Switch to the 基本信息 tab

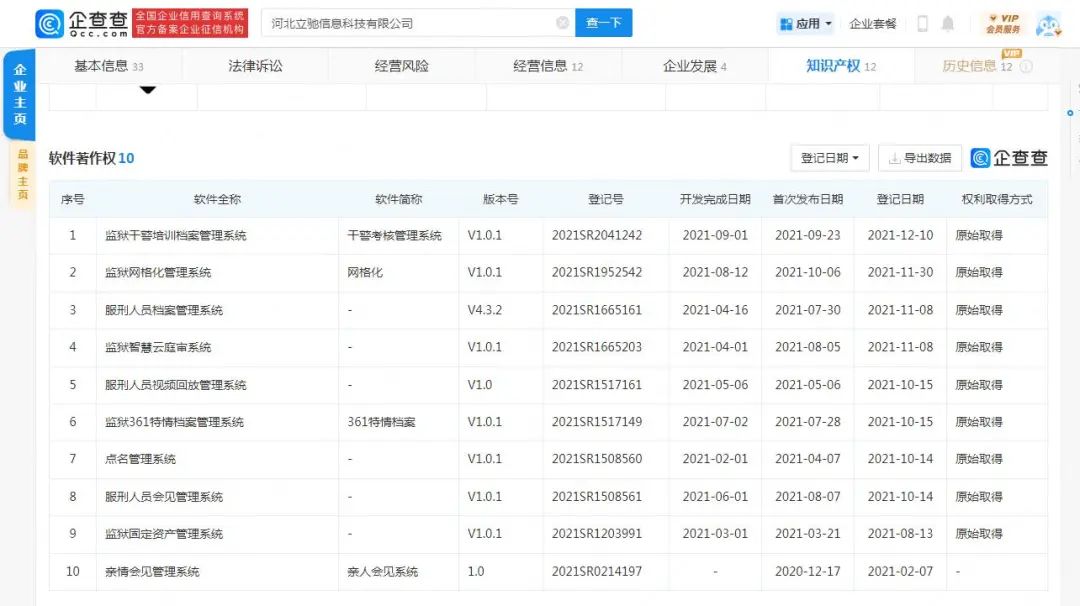point(108,66)
